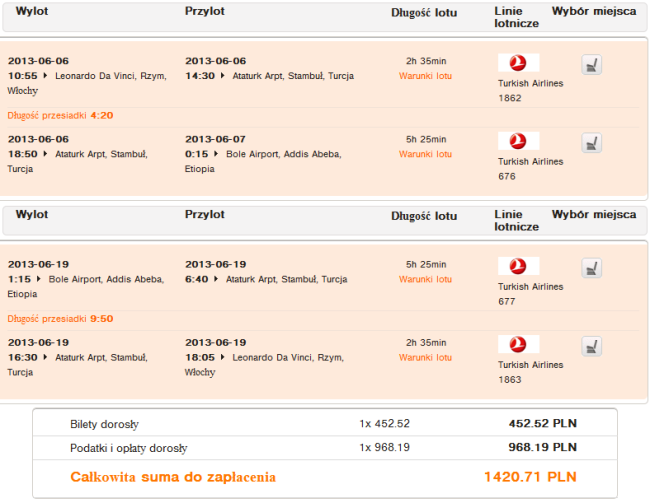
Task: Click the 9:50 layover duration text
Action: click(x=101, y=318)
